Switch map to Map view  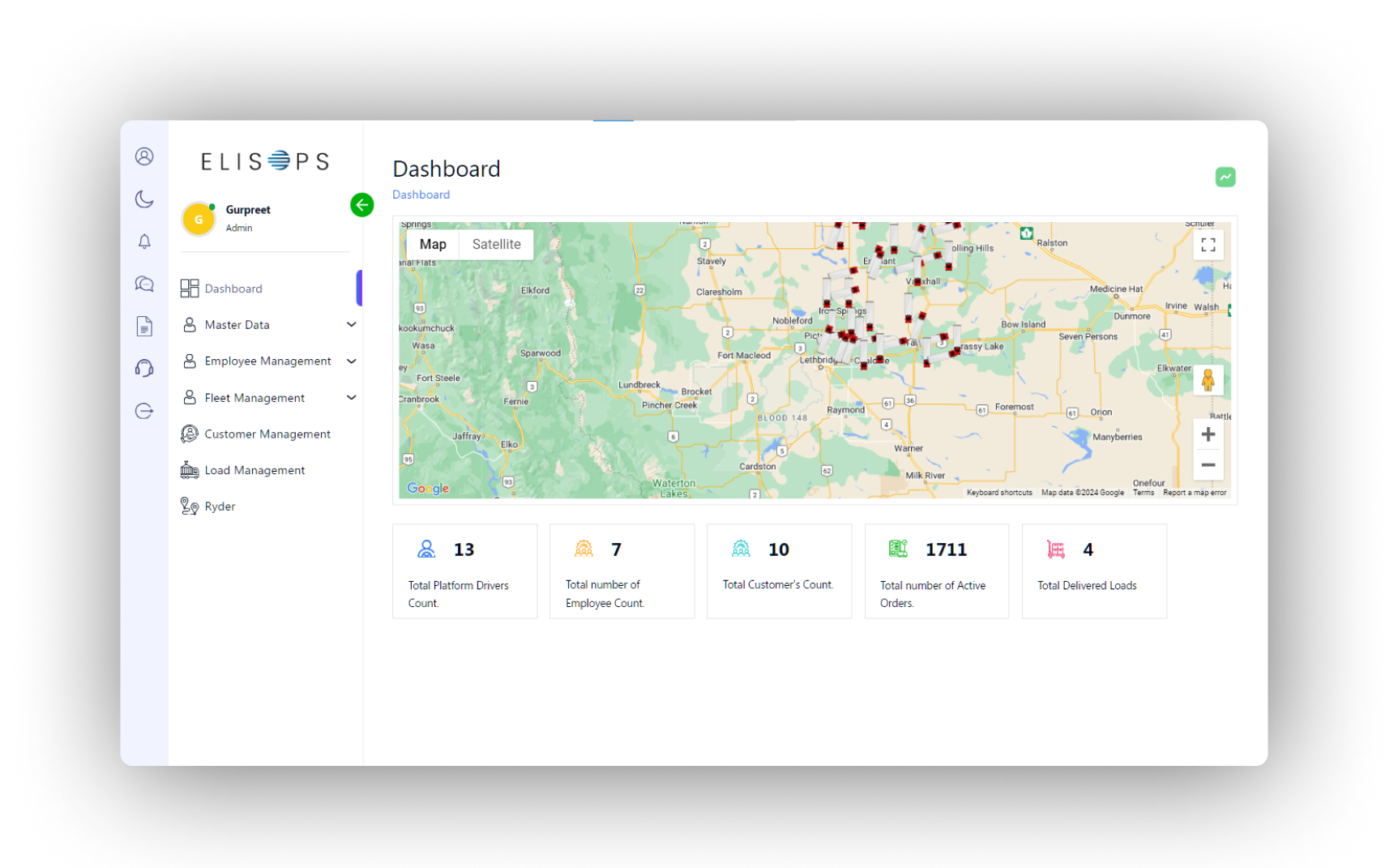click(x=433, y=244)
